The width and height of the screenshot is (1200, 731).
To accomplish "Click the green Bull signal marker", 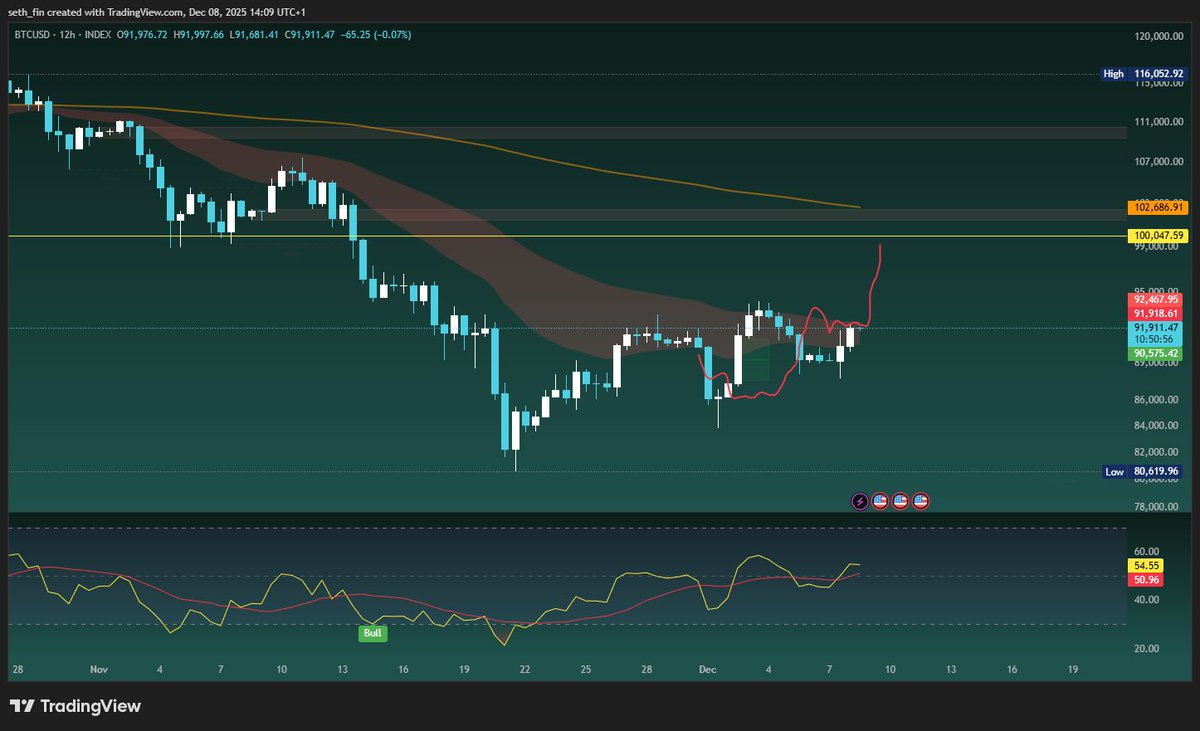I will [371, 633].
